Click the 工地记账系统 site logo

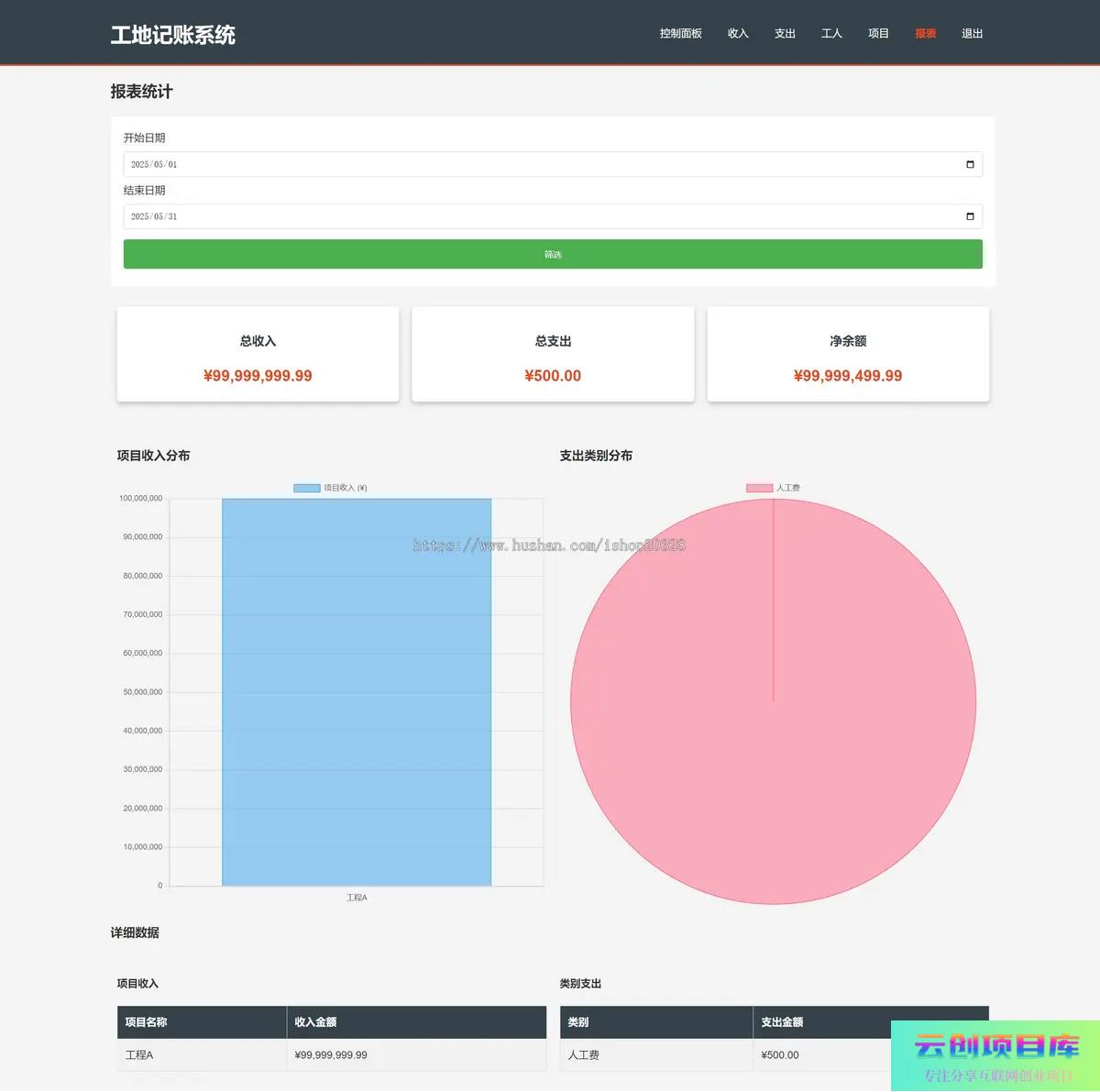click(x=173, y=35)
